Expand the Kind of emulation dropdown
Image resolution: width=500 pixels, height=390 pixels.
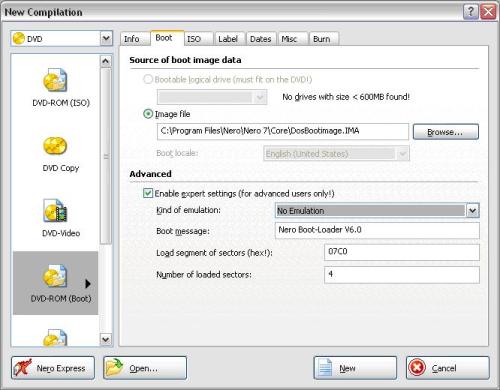point(472,211)
